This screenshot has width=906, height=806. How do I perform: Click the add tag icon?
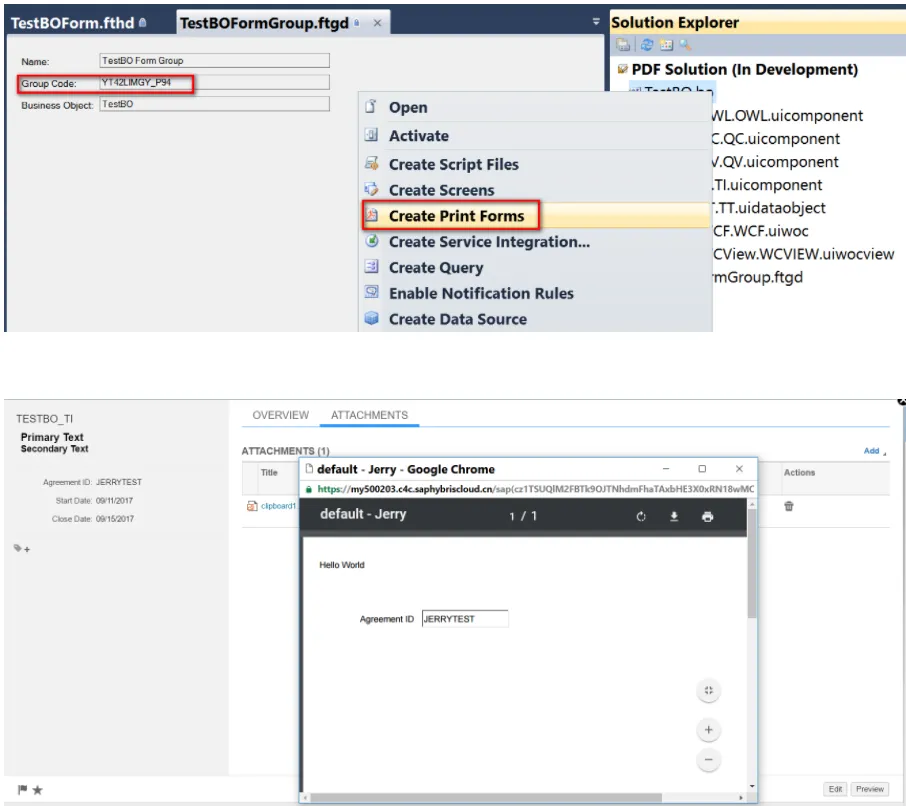click(21, 548)
